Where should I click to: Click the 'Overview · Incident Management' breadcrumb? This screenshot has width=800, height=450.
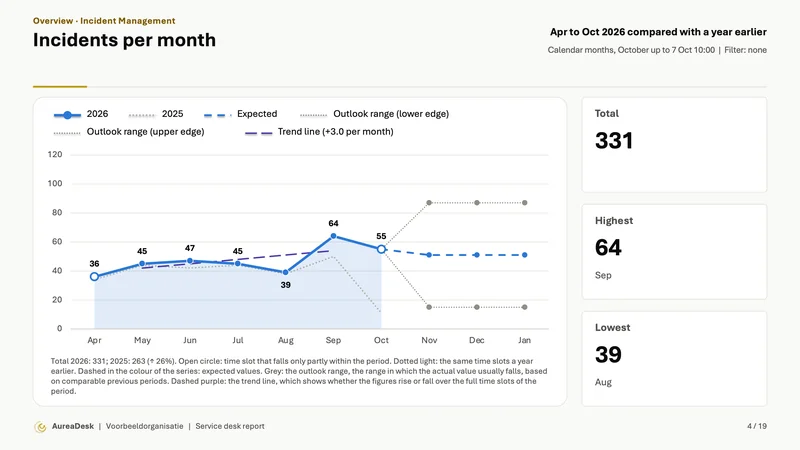coord(104,21)
